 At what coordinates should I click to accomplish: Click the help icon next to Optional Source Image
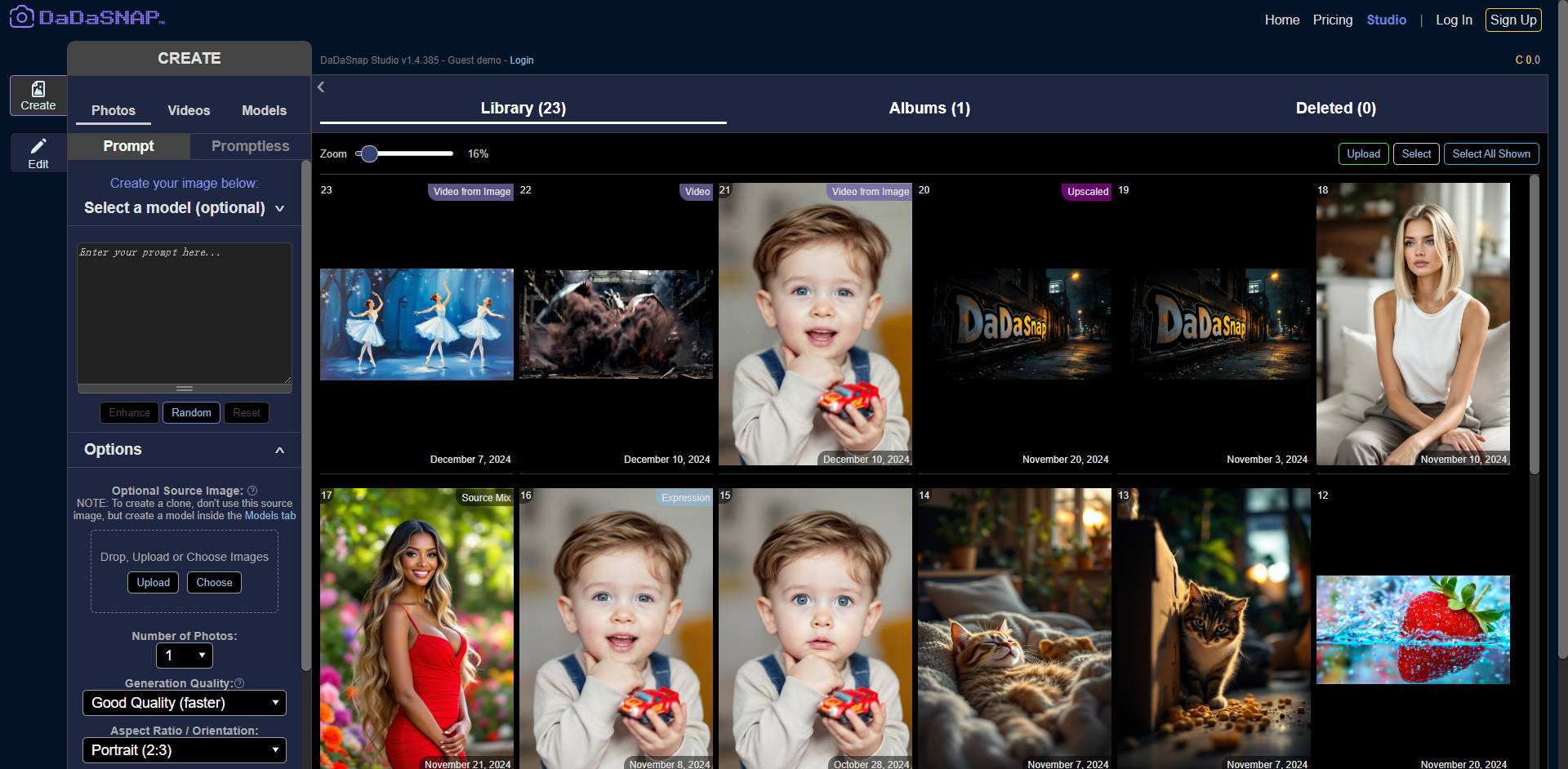coord(252,491)
